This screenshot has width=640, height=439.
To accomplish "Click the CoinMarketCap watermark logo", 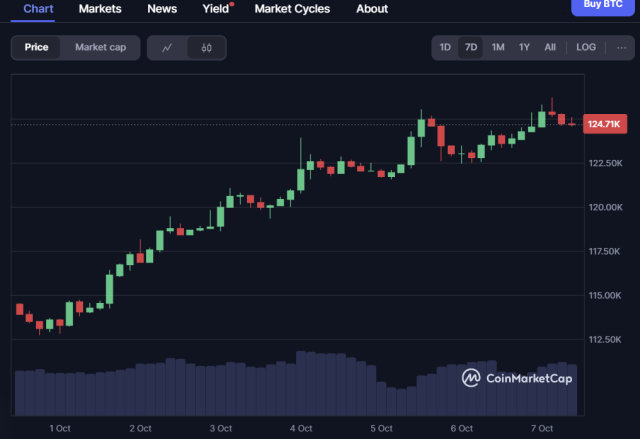I will tap(516, 377).
